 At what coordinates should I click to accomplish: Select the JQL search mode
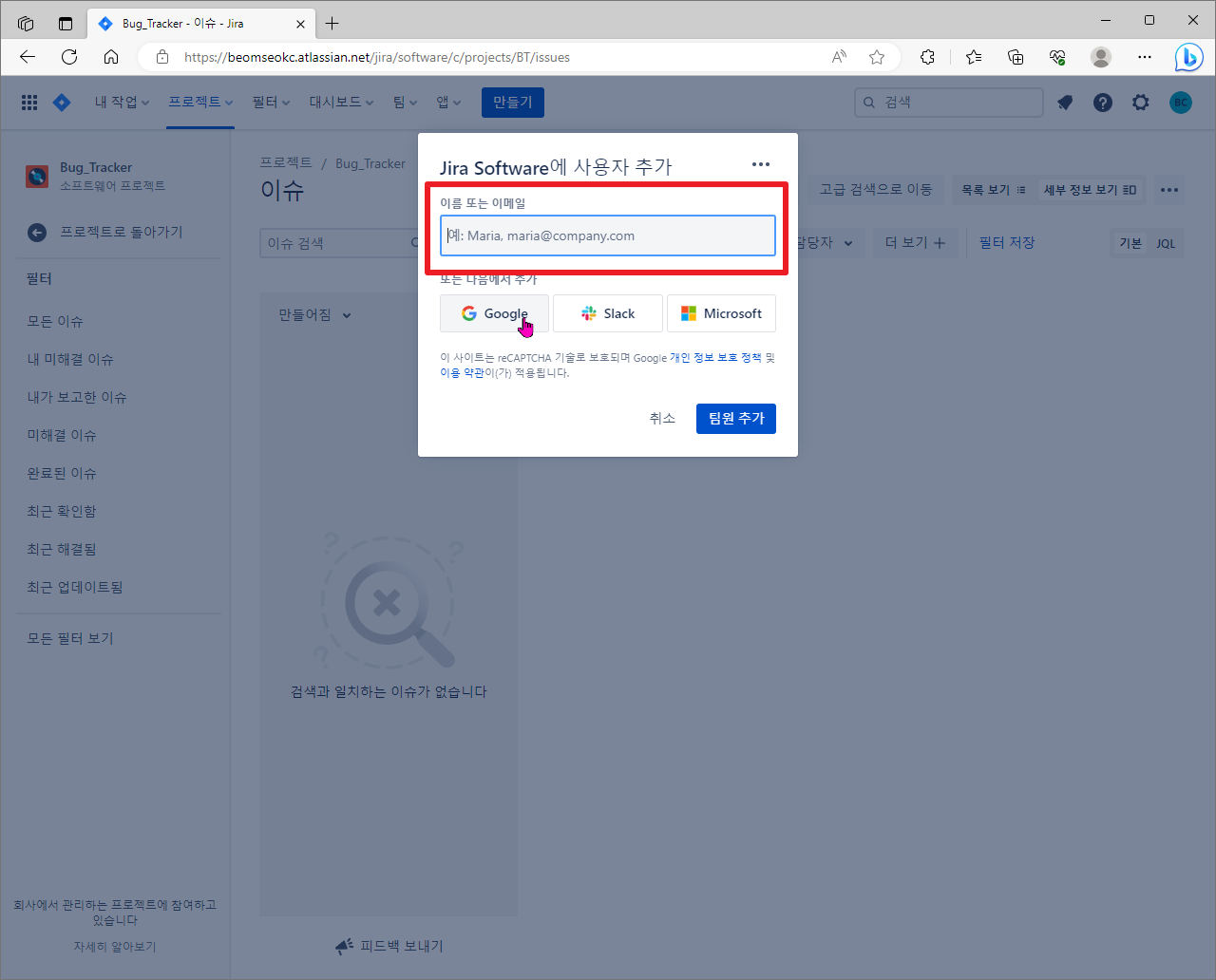pos(1166,243)
